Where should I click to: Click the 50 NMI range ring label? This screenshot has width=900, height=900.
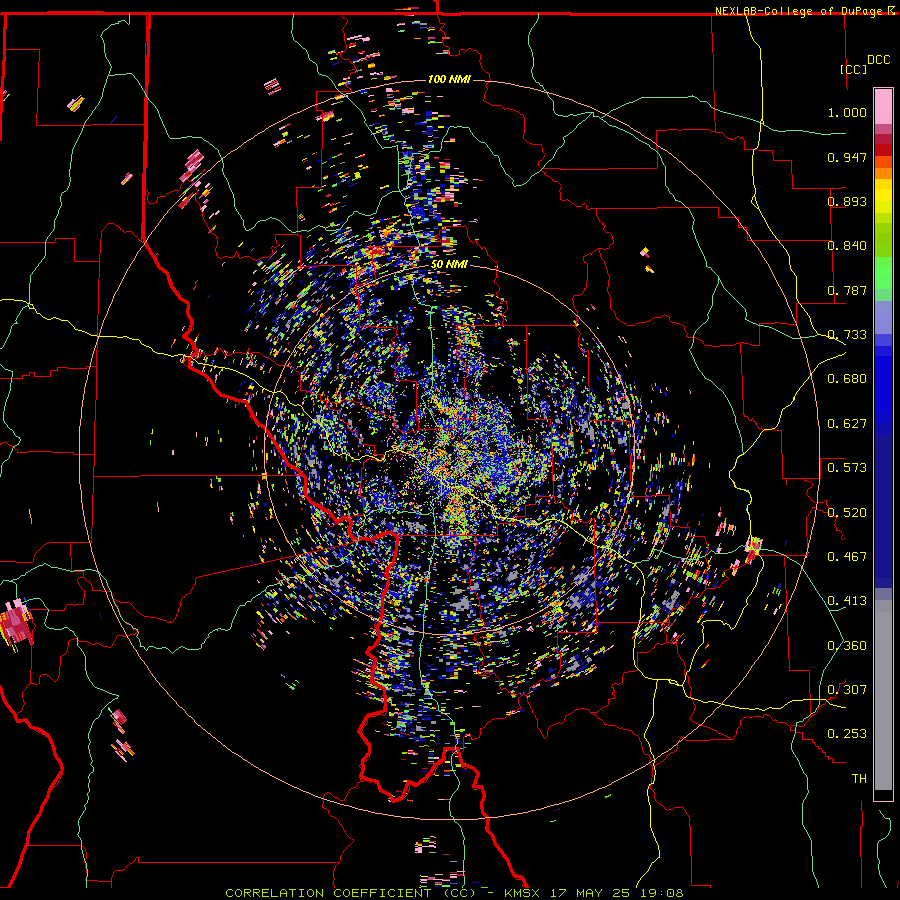[449, 264]
